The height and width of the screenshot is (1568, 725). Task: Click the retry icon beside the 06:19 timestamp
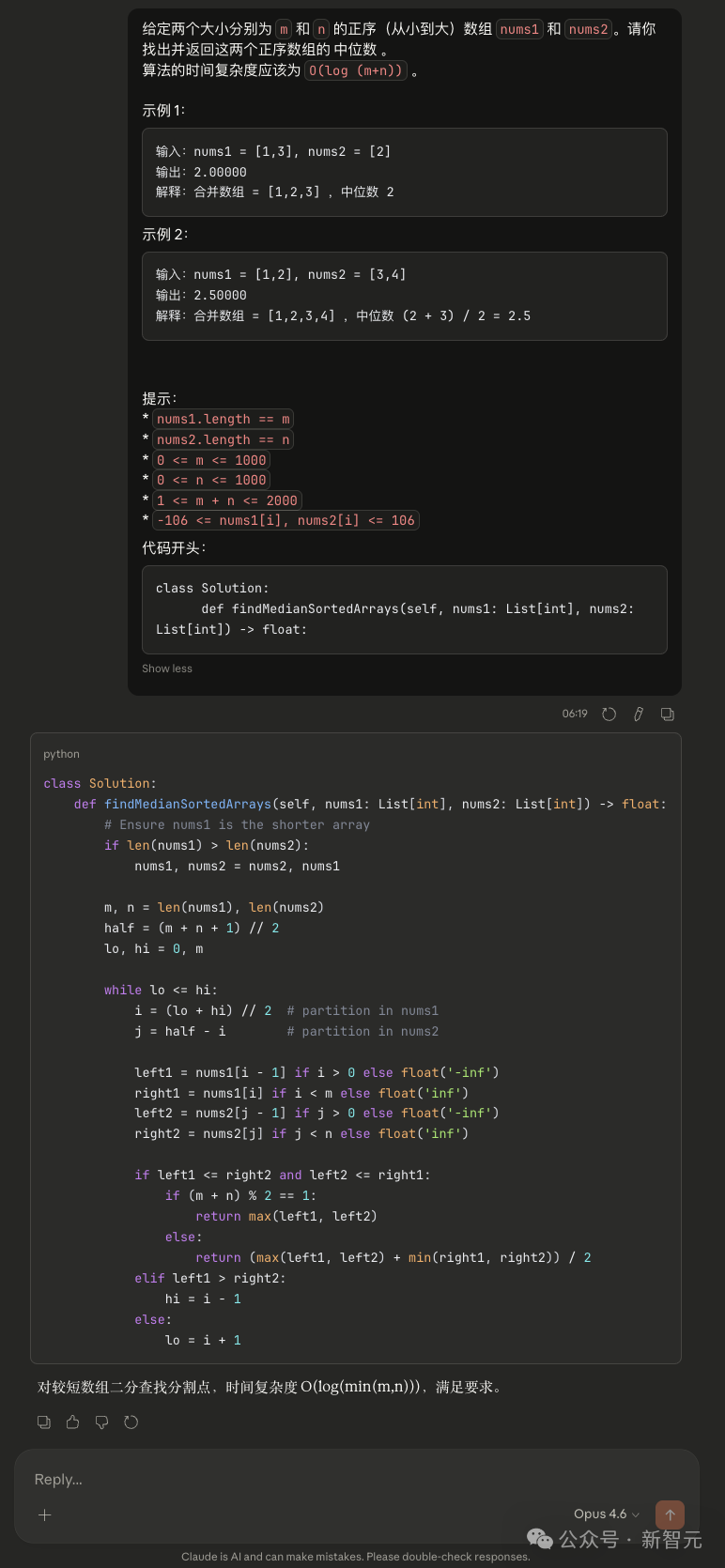click(x=609, y=715)
